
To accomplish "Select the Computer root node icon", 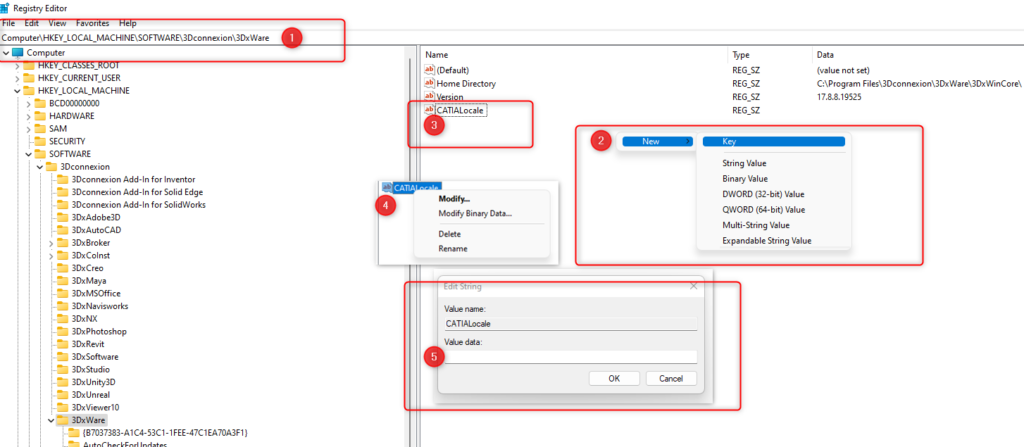I will tap(18, 52).
